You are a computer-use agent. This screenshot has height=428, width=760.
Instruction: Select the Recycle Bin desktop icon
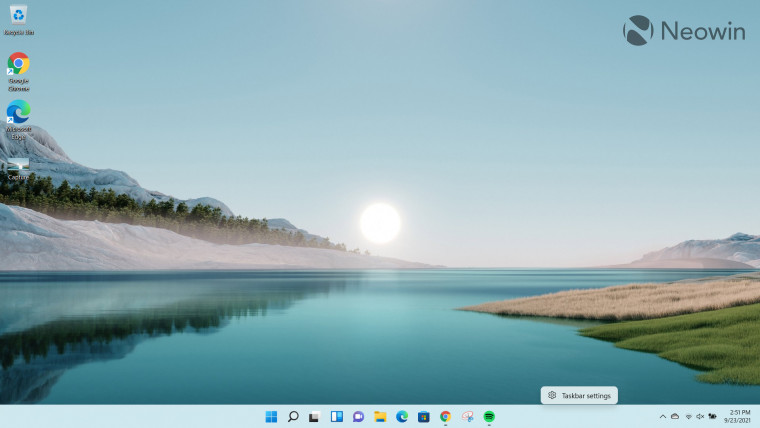click(18, 20)
